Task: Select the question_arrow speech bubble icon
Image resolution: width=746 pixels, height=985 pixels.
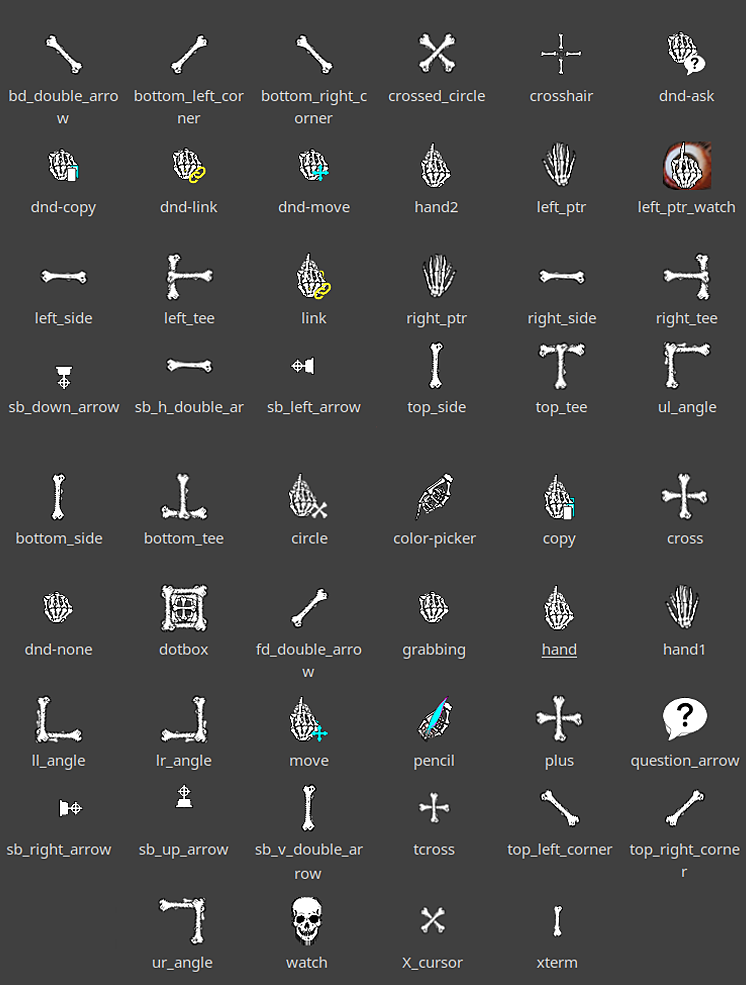Action: tap(685, 719)
